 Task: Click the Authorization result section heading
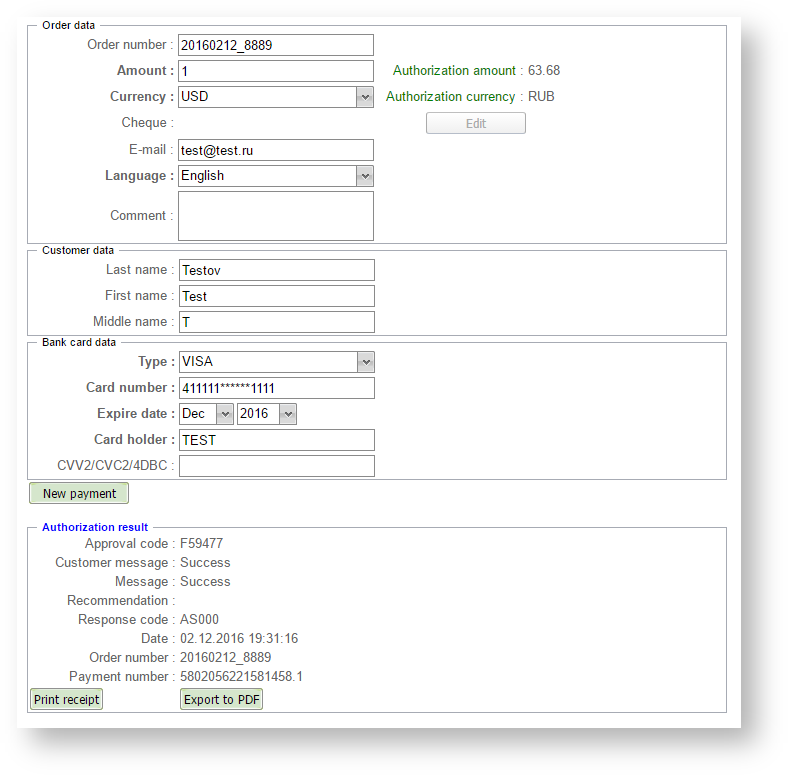[95, 527]
